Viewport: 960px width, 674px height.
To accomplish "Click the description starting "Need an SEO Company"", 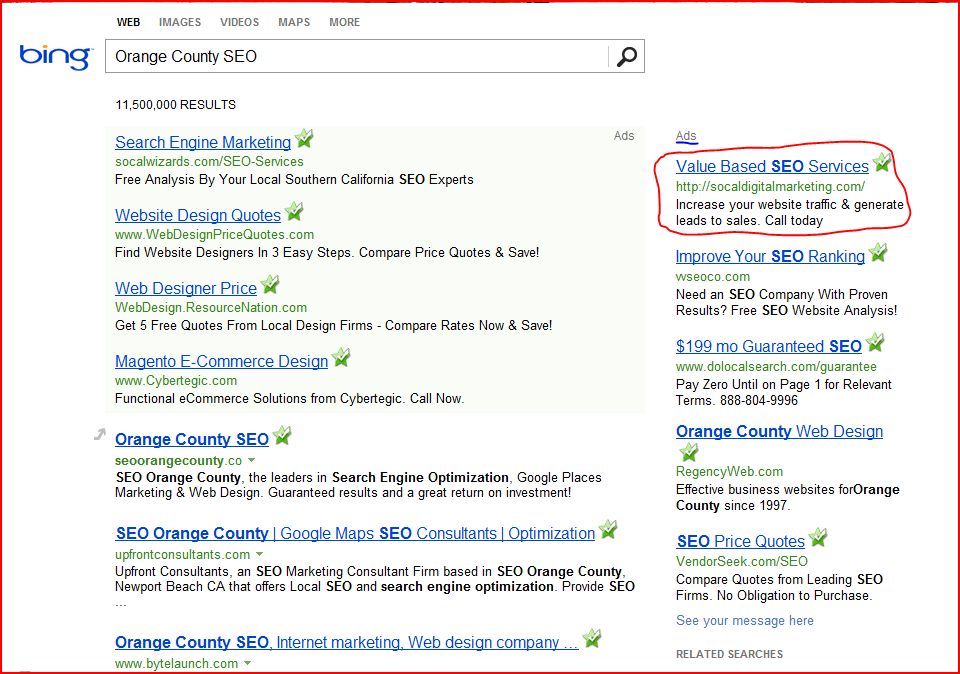I will (787, 302).
